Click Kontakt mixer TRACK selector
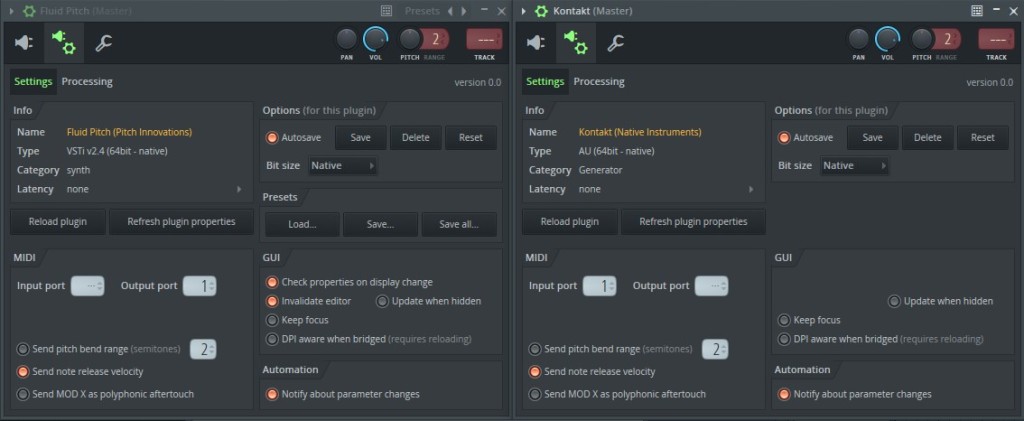This screenshot has width=1024, height=421. (996, 39)
